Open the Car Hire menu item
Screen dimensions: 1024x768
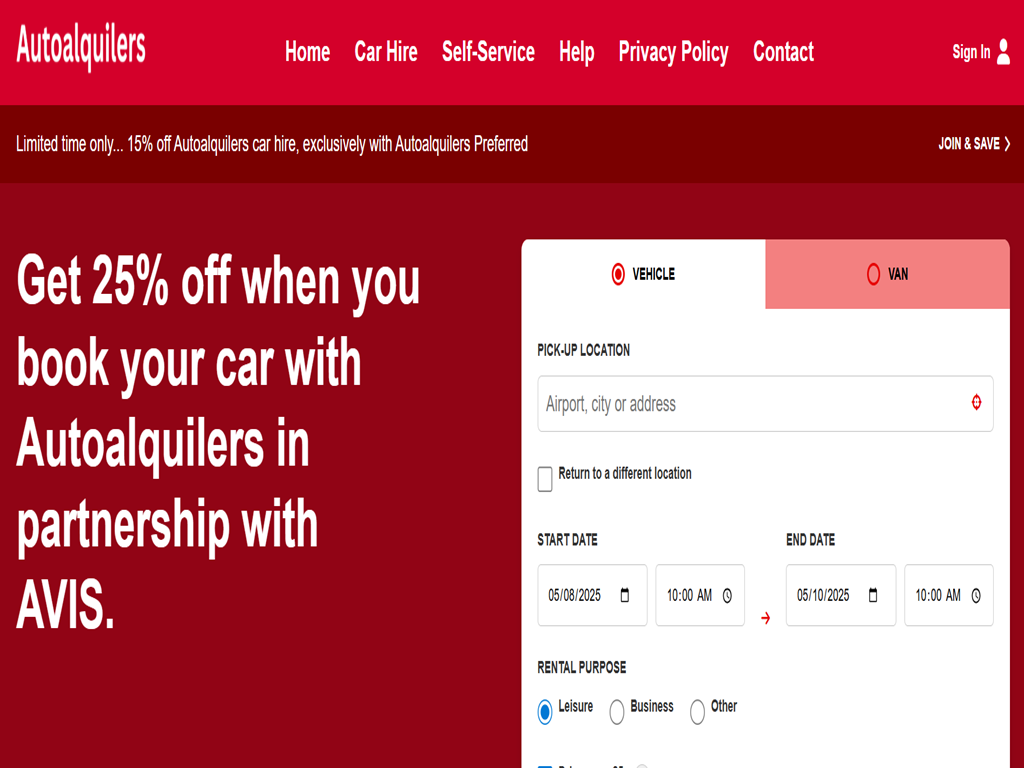click(386, 52)
